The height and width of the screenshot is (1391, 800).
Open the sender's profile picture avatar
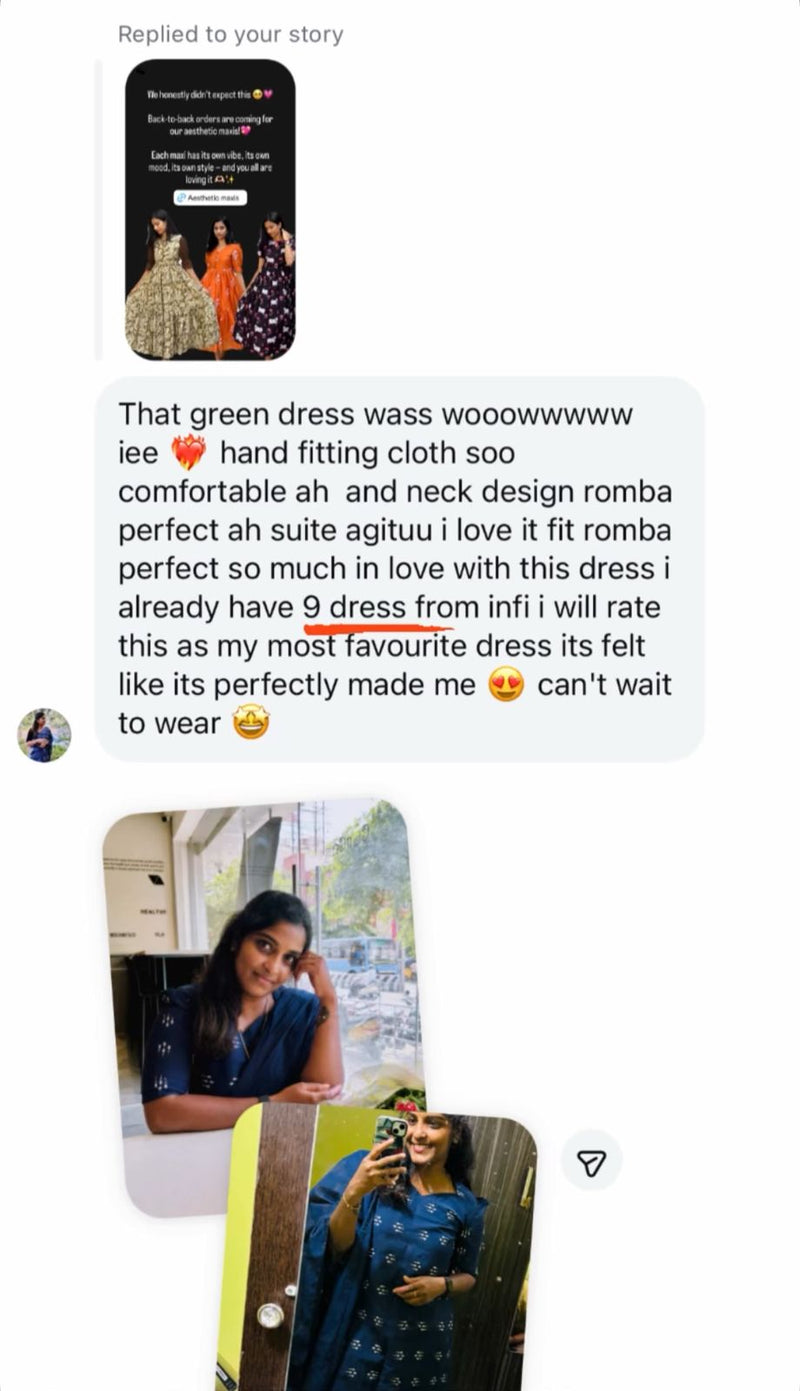click(x=44, y=736)
